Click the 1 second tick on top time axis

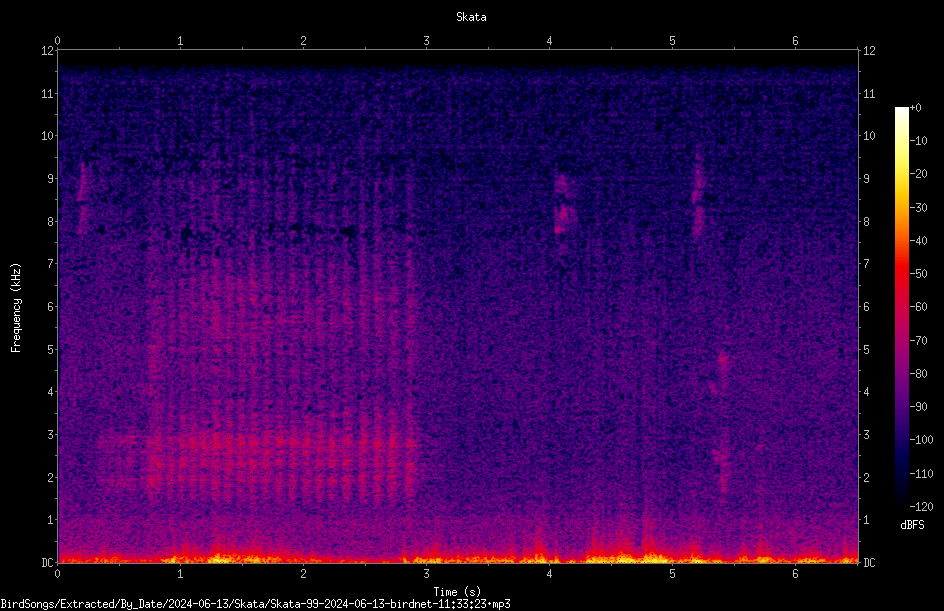pyautogui.click(x=180, y=41)
